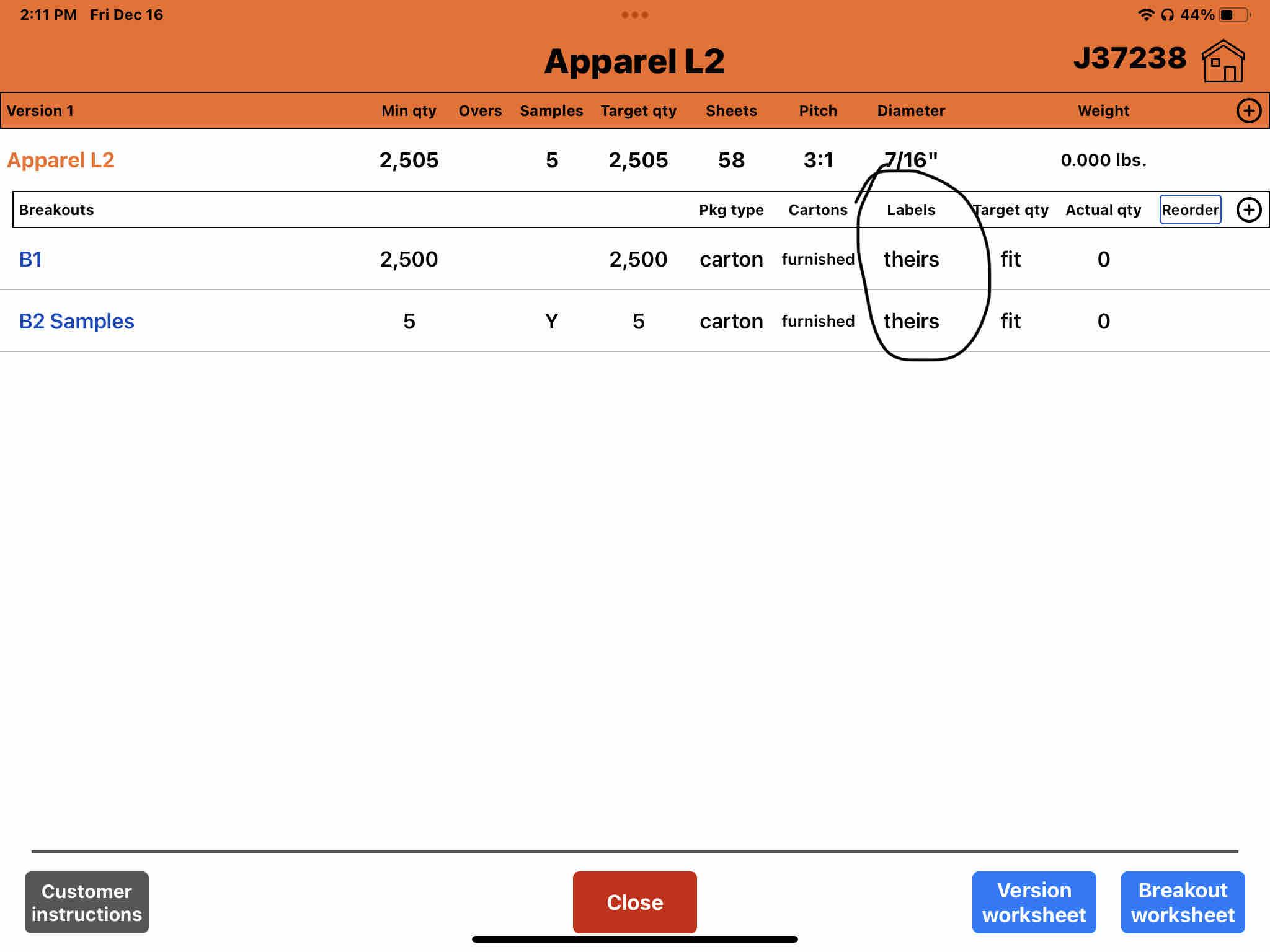Viewport: 1270px width, 952px height.
Task: Open the B1 breakout link
Action: coord(30,259)
